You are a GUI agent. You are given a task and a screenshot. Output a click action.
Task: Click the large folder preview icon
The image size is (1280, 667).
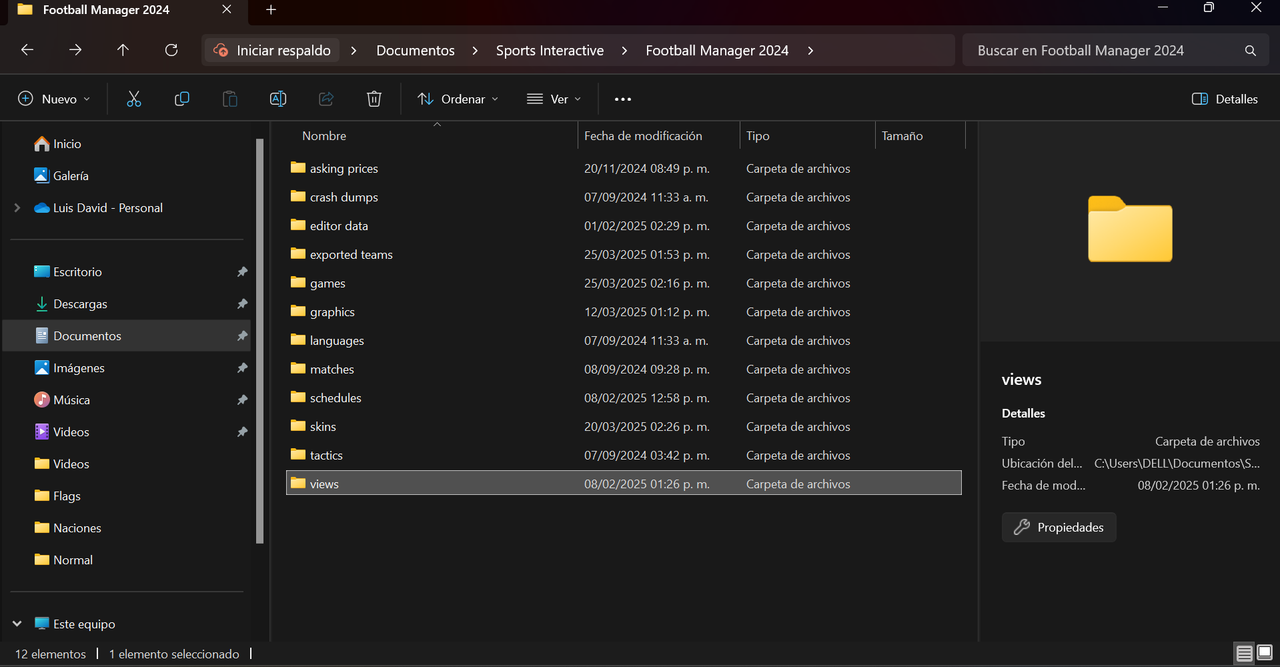1130,229
